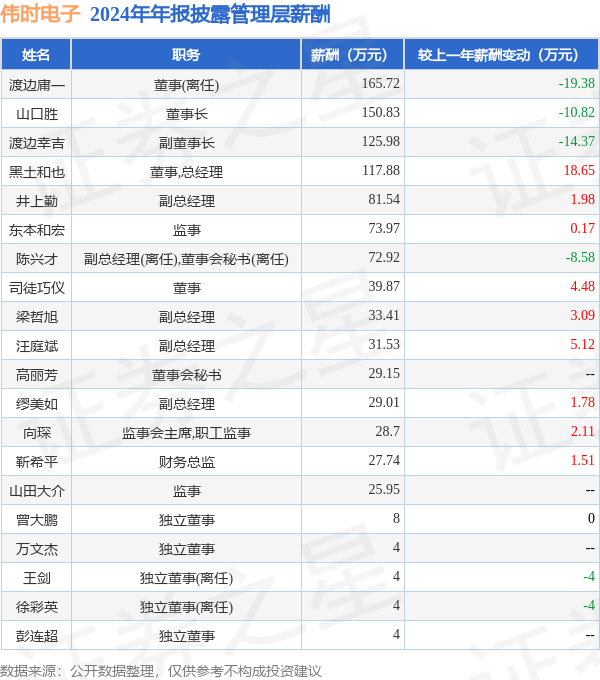Click salary value 150.83

pos(381,112)
